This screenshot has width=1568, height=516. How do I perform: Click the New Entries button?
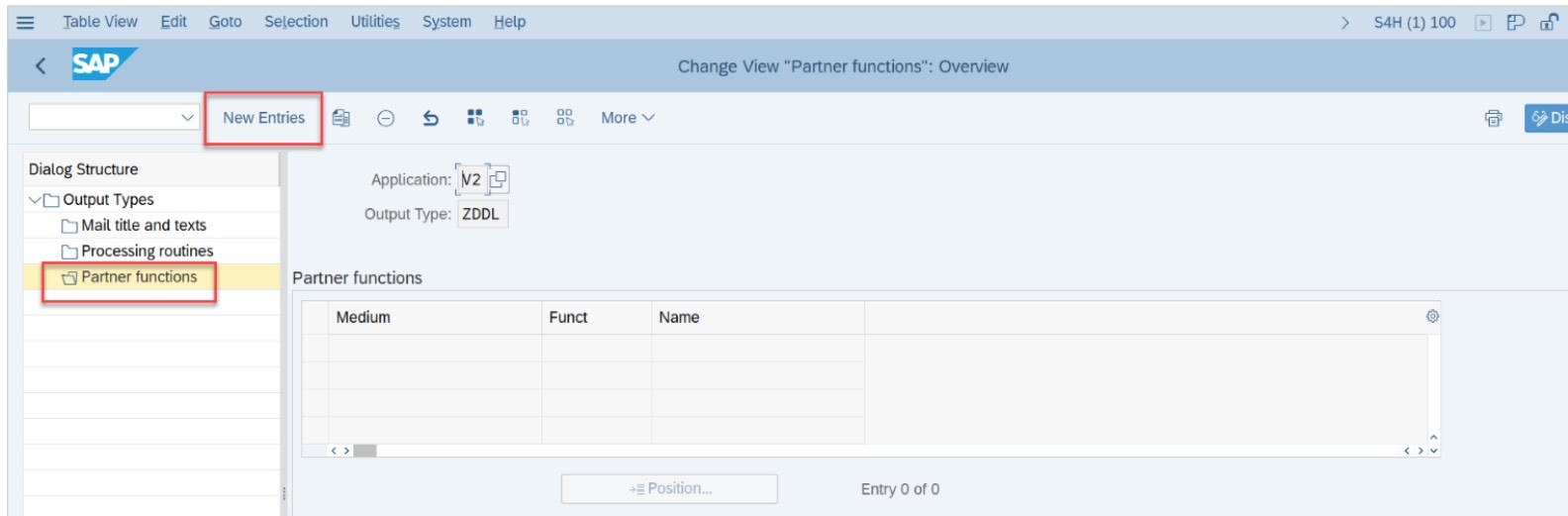263,118
